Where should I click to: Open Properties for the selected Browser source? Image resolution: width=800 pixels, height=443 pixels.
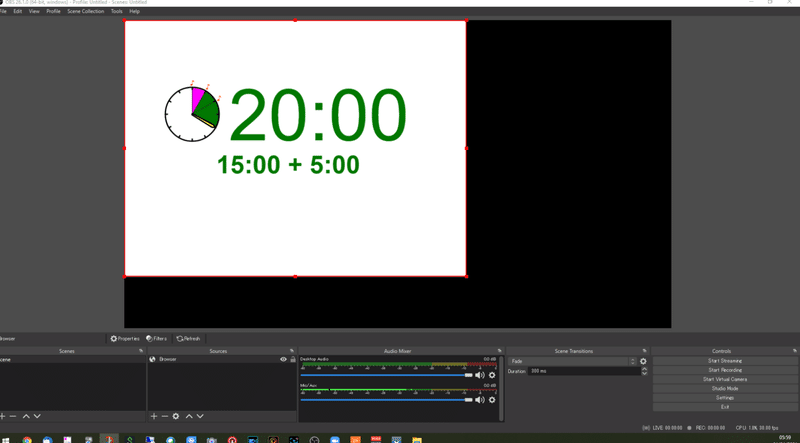tap(125, 338)
